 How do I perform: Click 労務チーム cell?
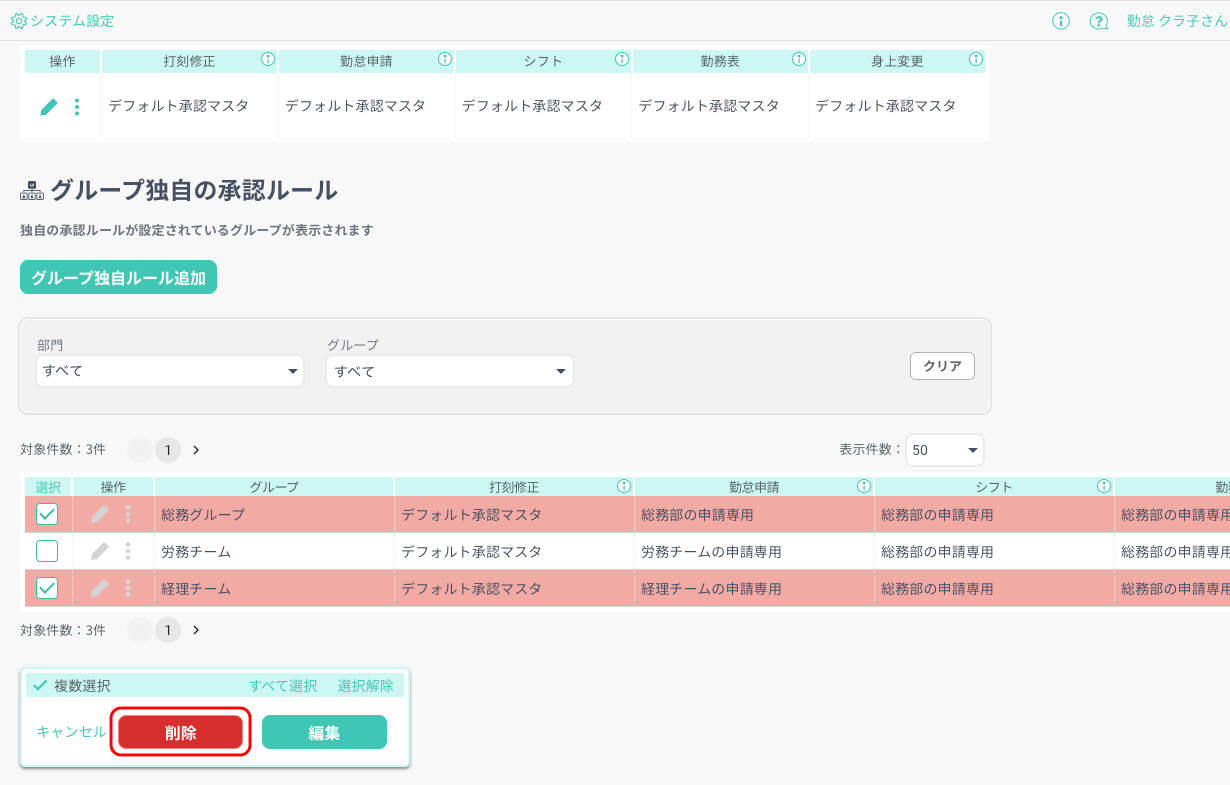click(x=274, y=551)
